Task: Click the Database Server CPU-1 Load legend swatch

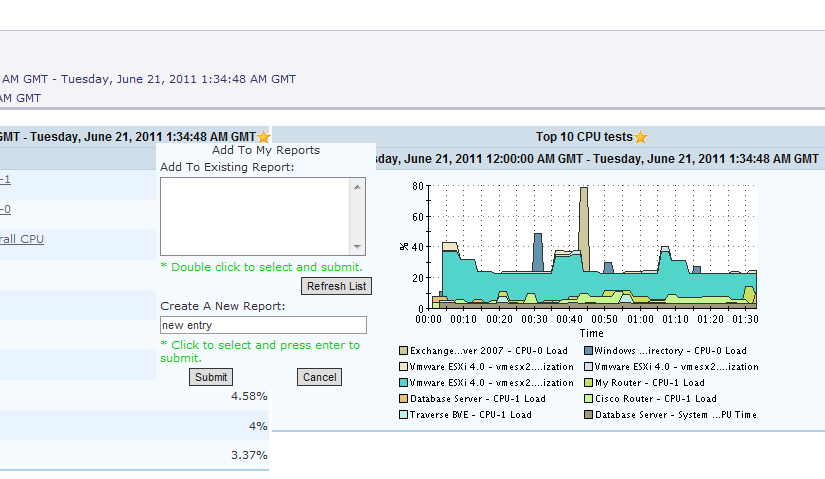Action: tap(403, 399)
